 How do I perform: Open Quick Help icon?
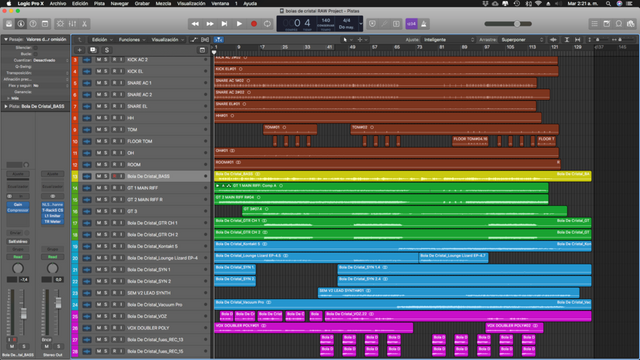(33, 24)
